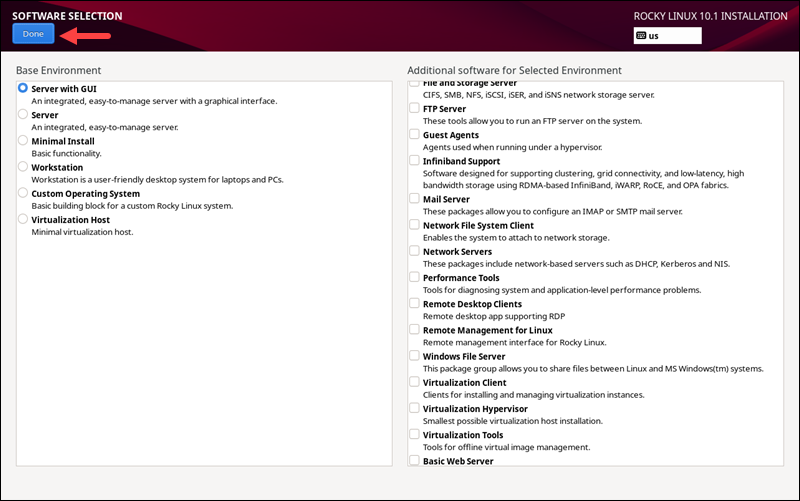The height and width of the screenshot is (501, 800).
Task: Click 'Remote management interface for Rocky Linux.' text
Action: [x=515, y=343]
